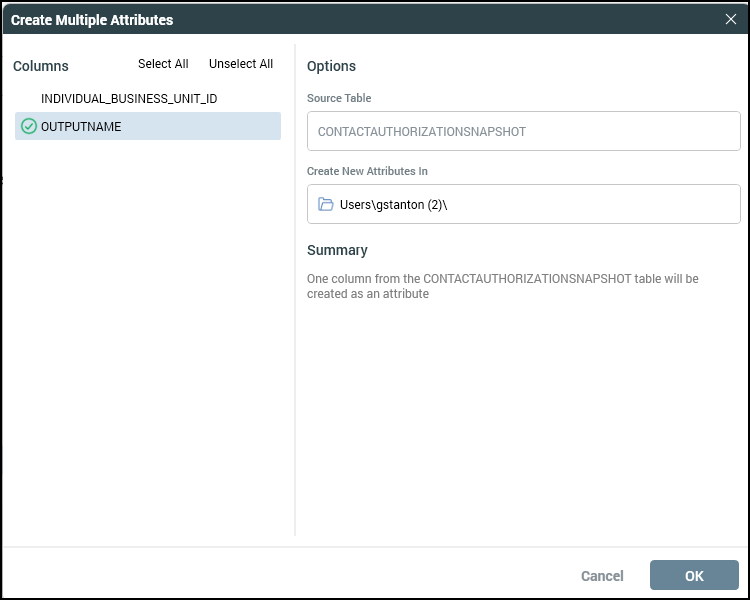The width and height of the screenshot is (750, 600).
Task: Open the Create New Attributes In picker
Action: (523, 204)
